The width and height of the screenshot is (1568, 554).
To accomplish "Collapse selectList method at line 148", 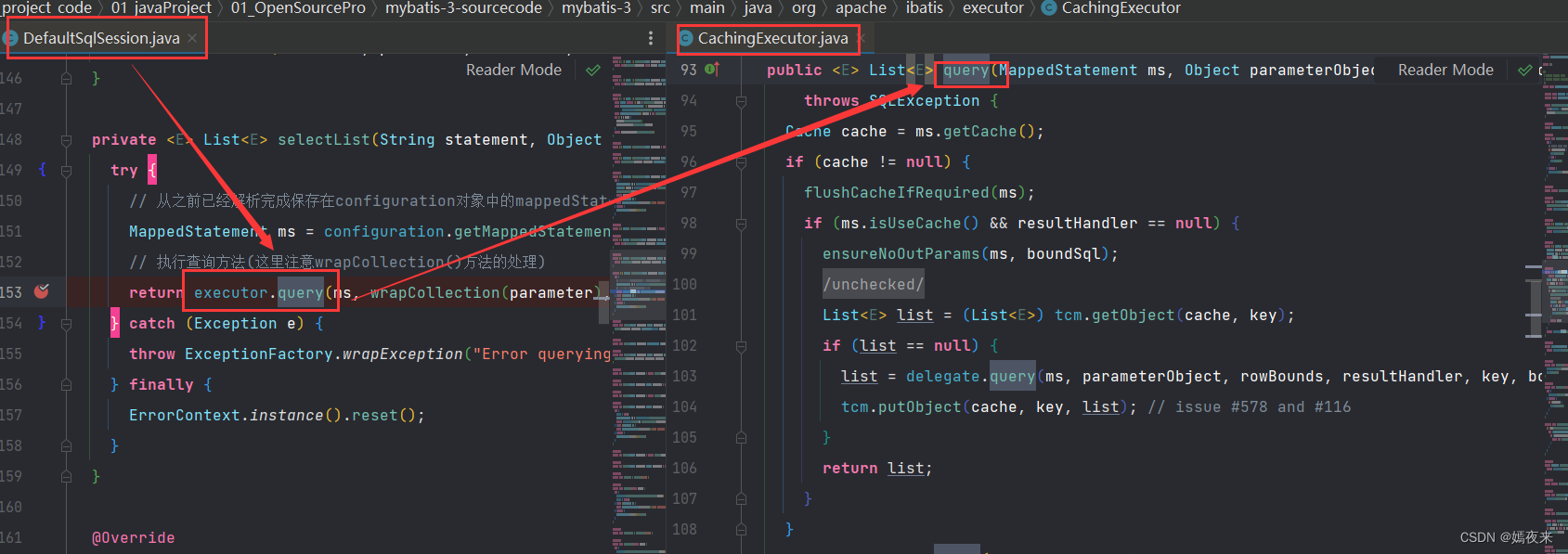I will pos(67,140).
